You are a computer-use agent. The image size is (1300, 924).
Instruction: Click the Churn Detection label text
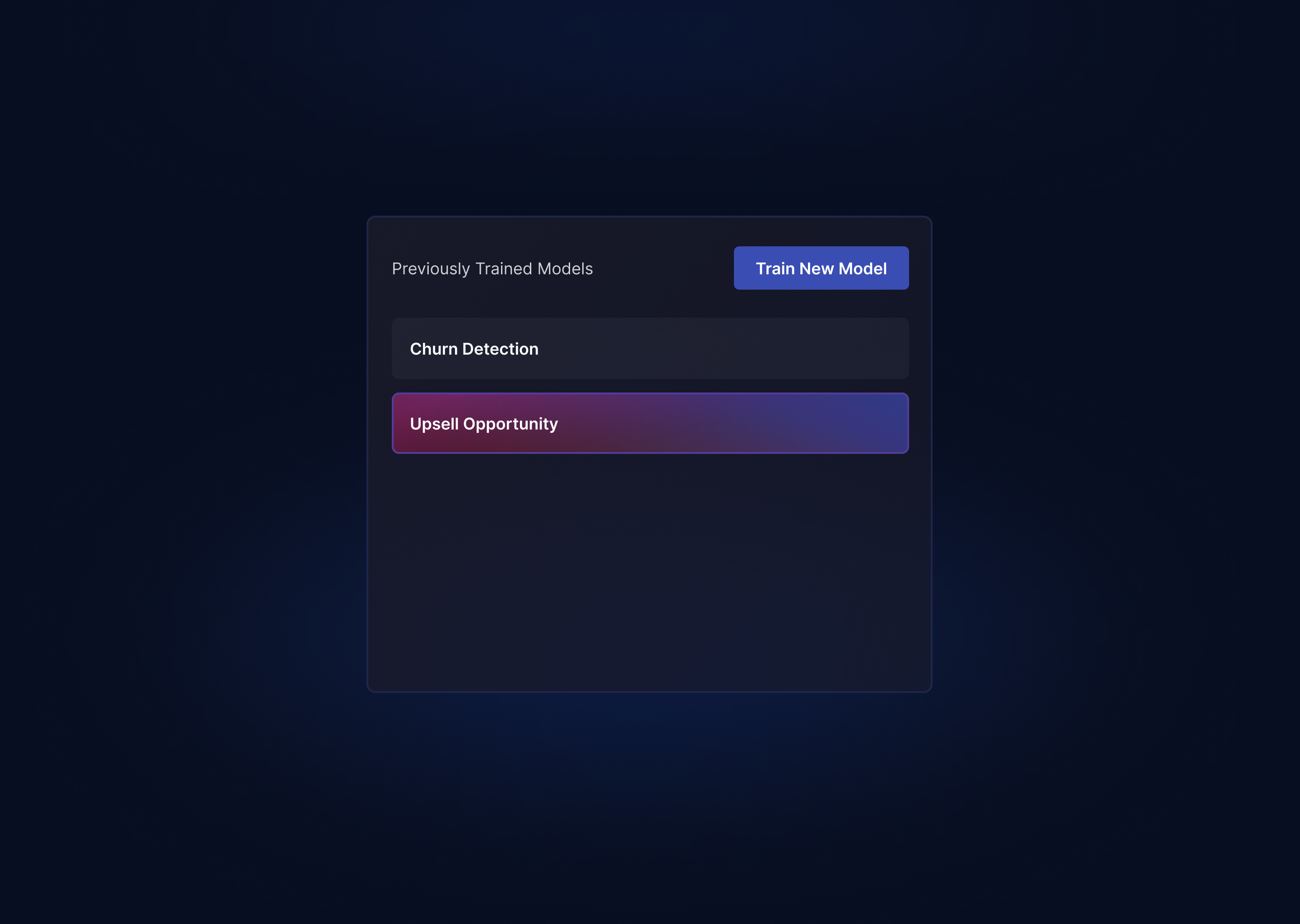[474, 349]
